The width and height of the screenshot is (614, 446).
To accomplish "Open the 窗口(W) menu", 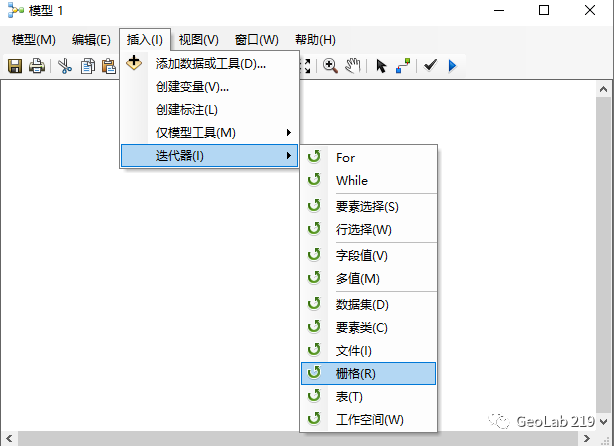I will (x=256, y=40).
